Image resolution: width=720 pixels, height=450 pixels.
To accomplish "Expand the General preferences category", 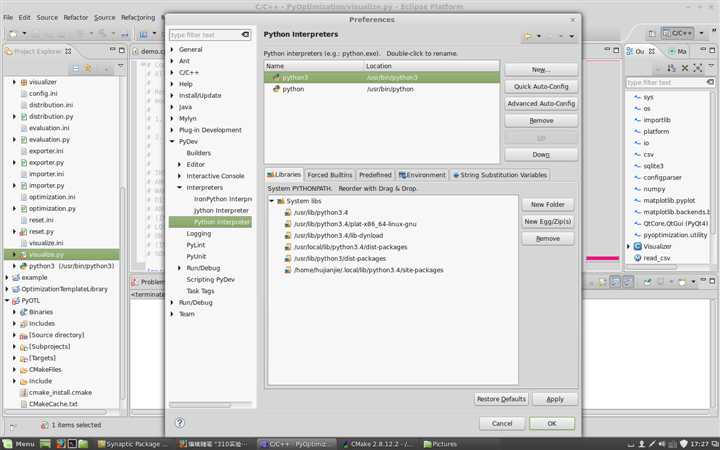I will tap(172, 49).
